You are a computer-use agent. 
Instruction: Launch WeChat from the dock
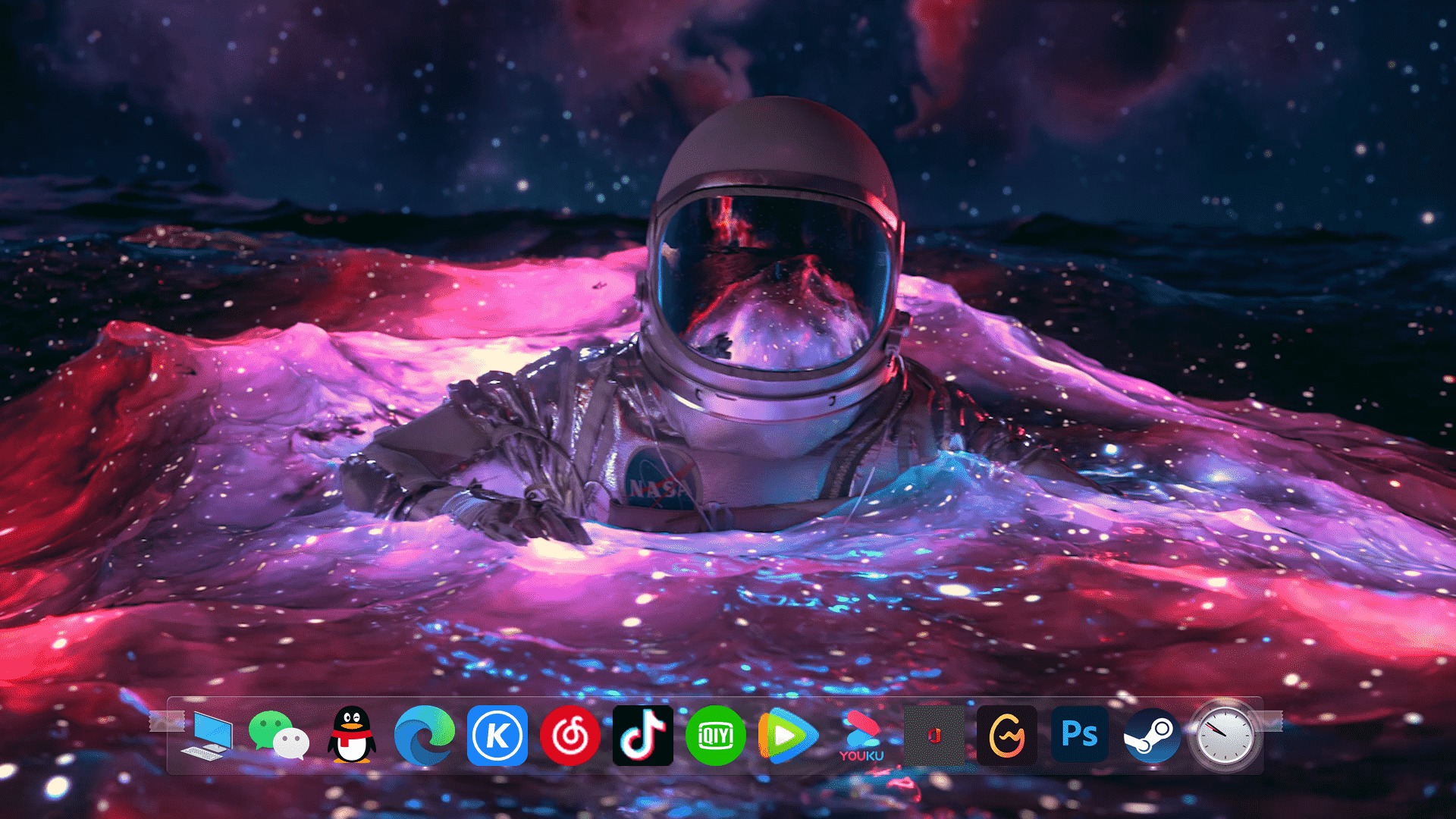pos(278,736)
